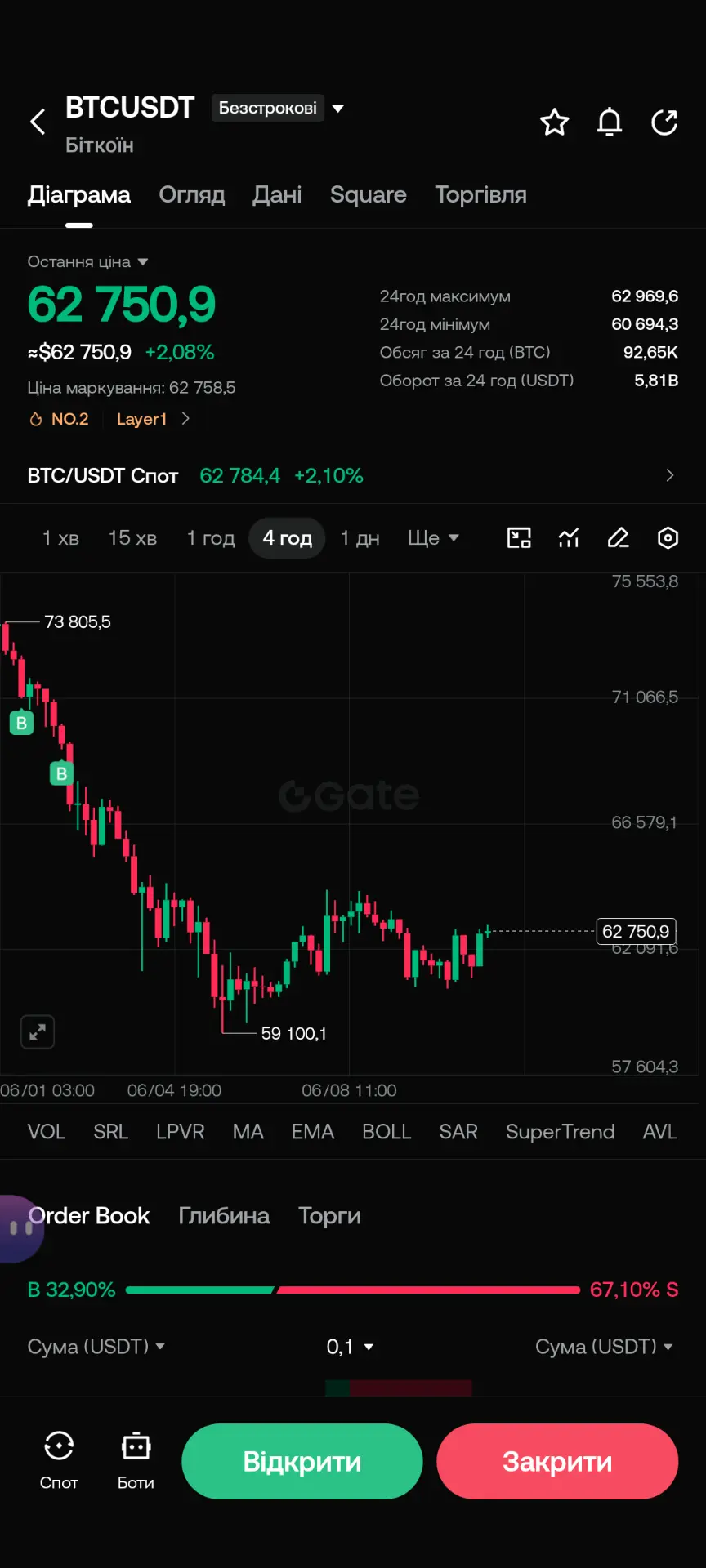
Task: Open chart settings hexagon icon
Action: tap(668, 538)
